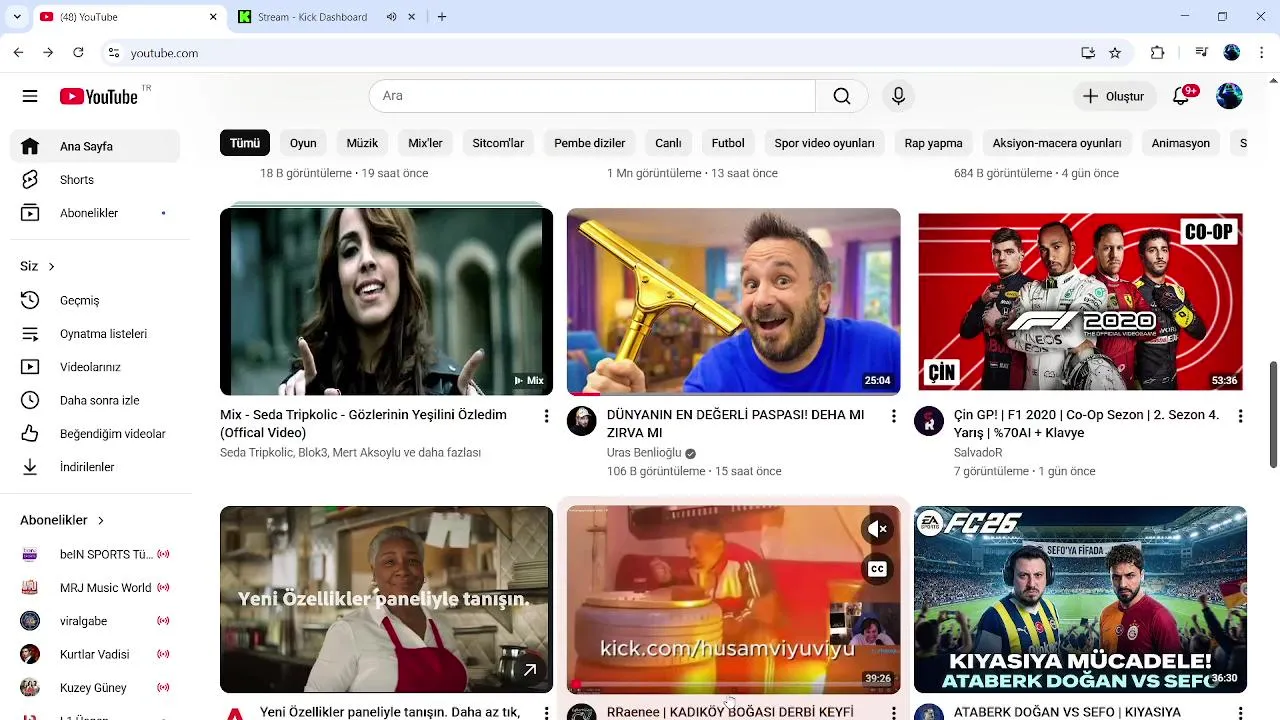Open Uras Benlioğlu channel avatar
This screenshot has height=720, width=1280.
(x=582, y=421)
